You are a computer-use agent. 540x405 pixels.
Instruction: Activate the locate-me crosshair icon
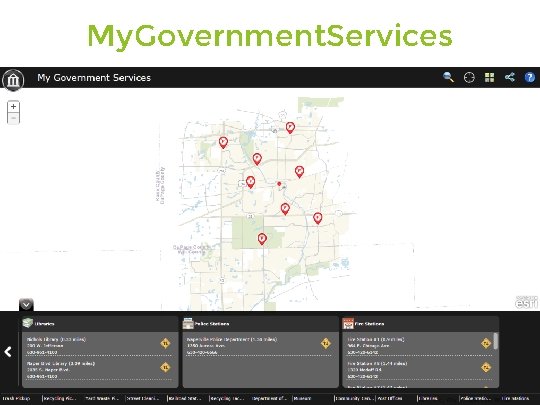click(469, 77)
